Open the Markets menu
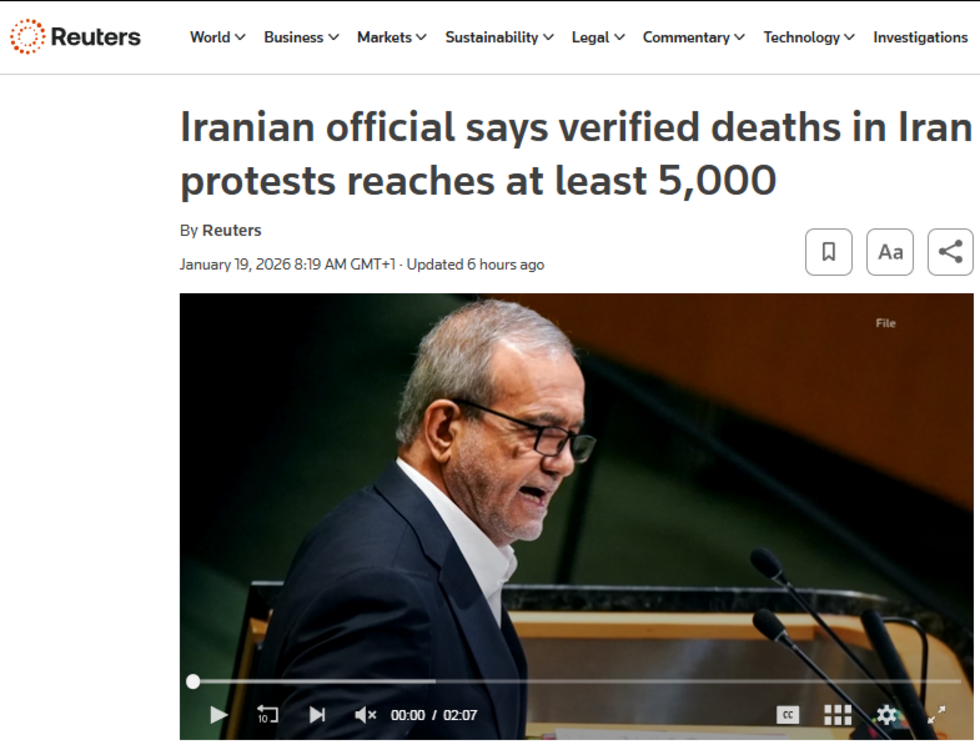This screenshot has width=980, height=745. (x=392, y=38)
